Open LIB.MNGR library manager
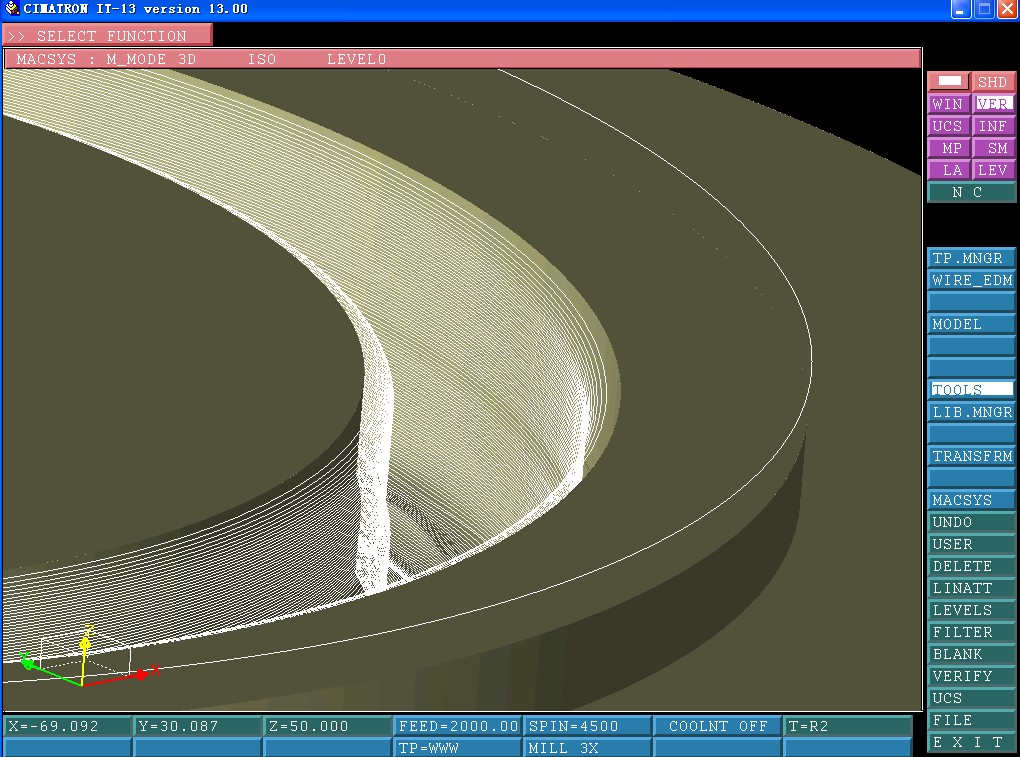 (x=971, y=412)
